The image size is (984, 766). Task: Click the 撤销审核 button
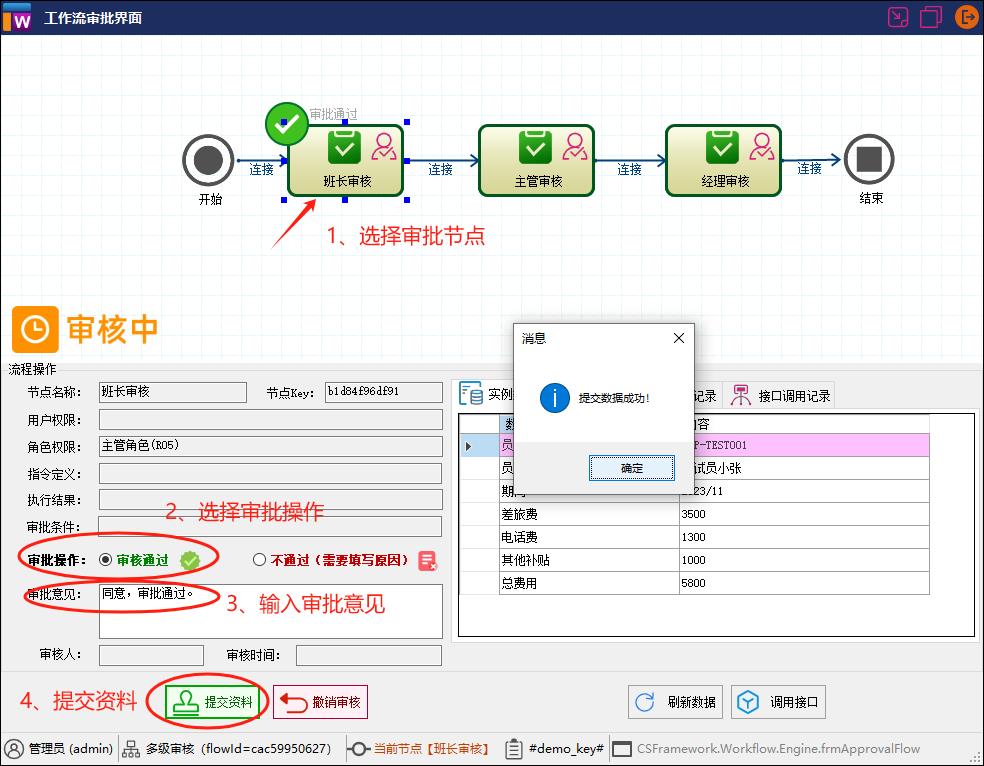[322, 702]
